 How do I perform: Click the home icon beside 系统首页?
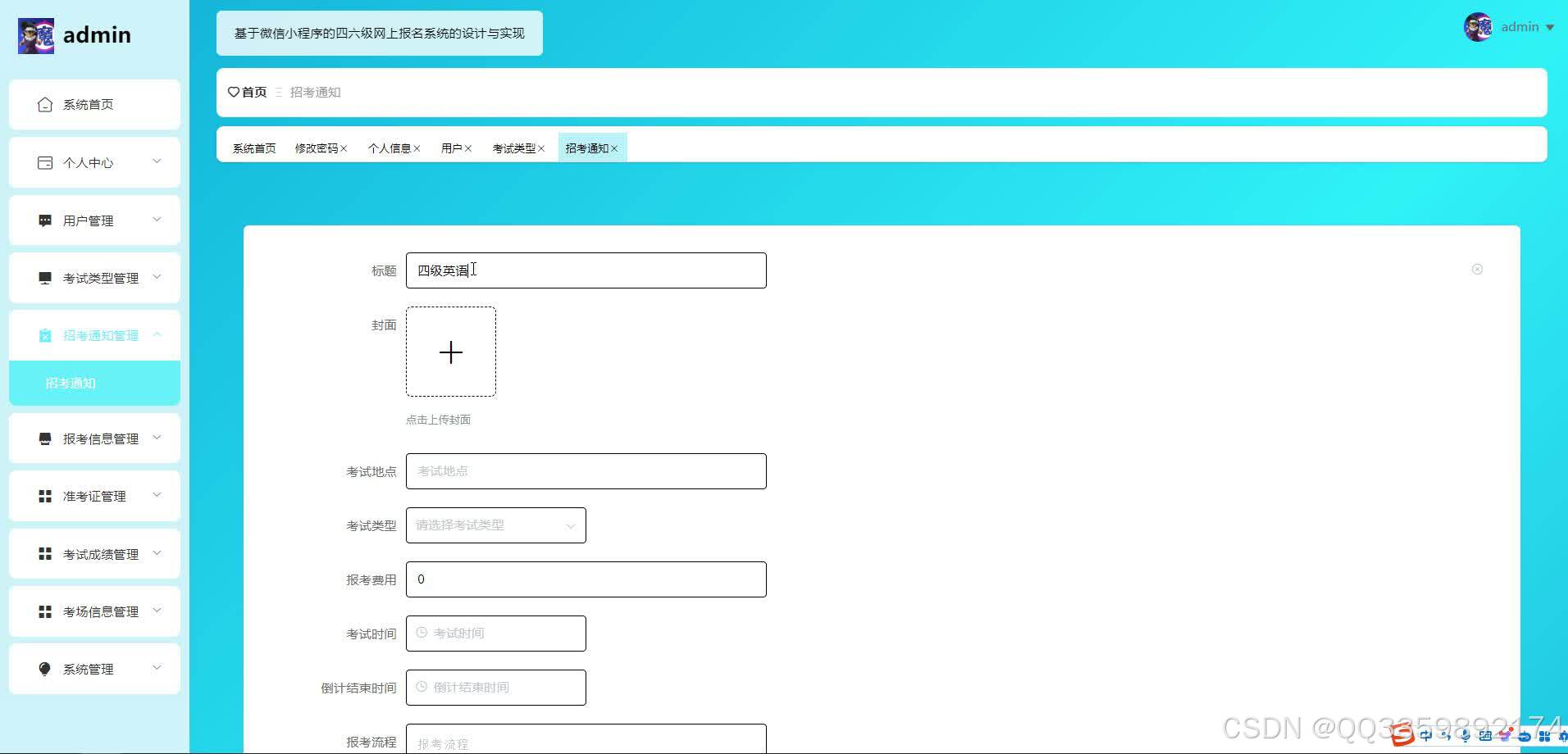(45, 104)
